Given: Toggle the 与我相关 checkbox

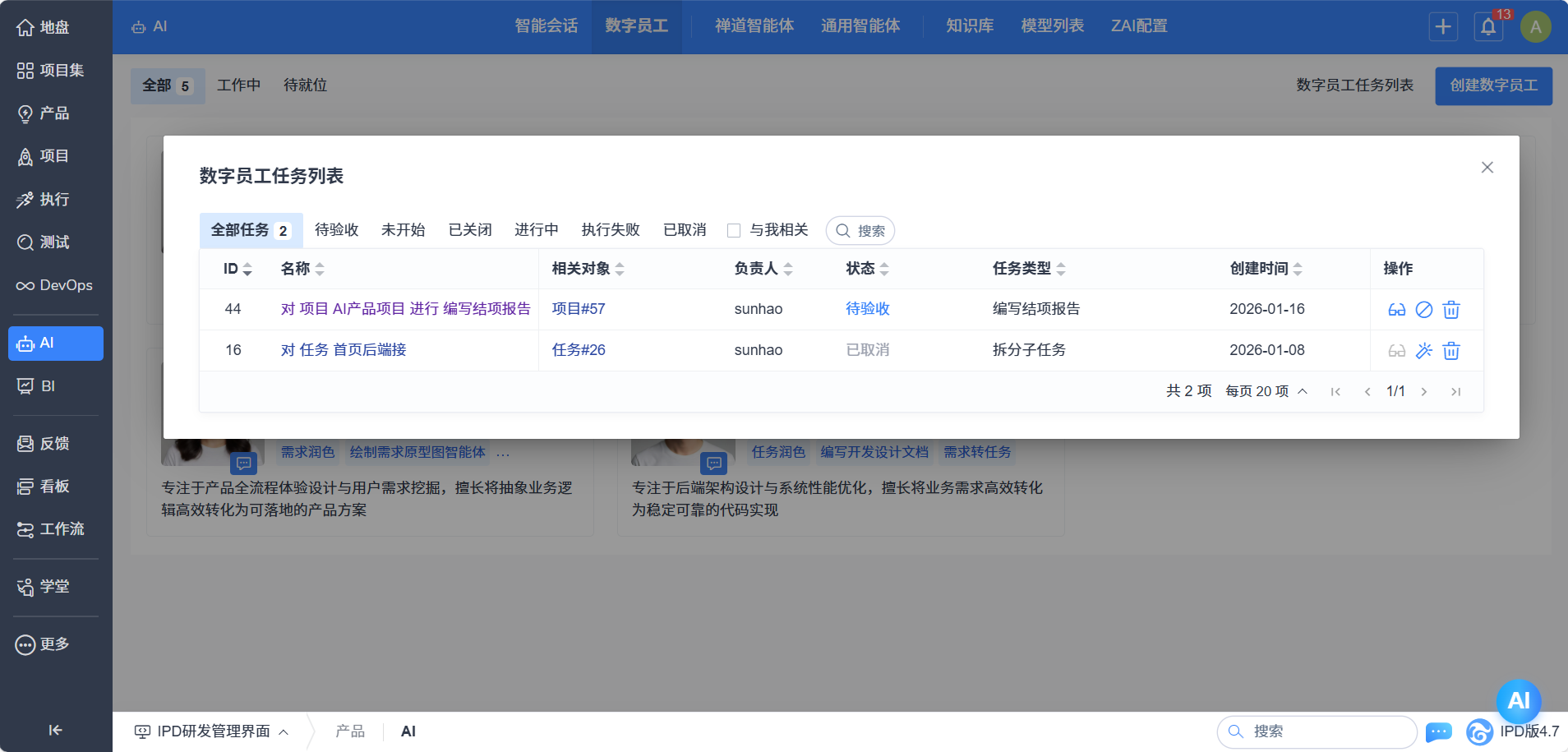Looking at the screenshot, I should [x=734, y=231].
